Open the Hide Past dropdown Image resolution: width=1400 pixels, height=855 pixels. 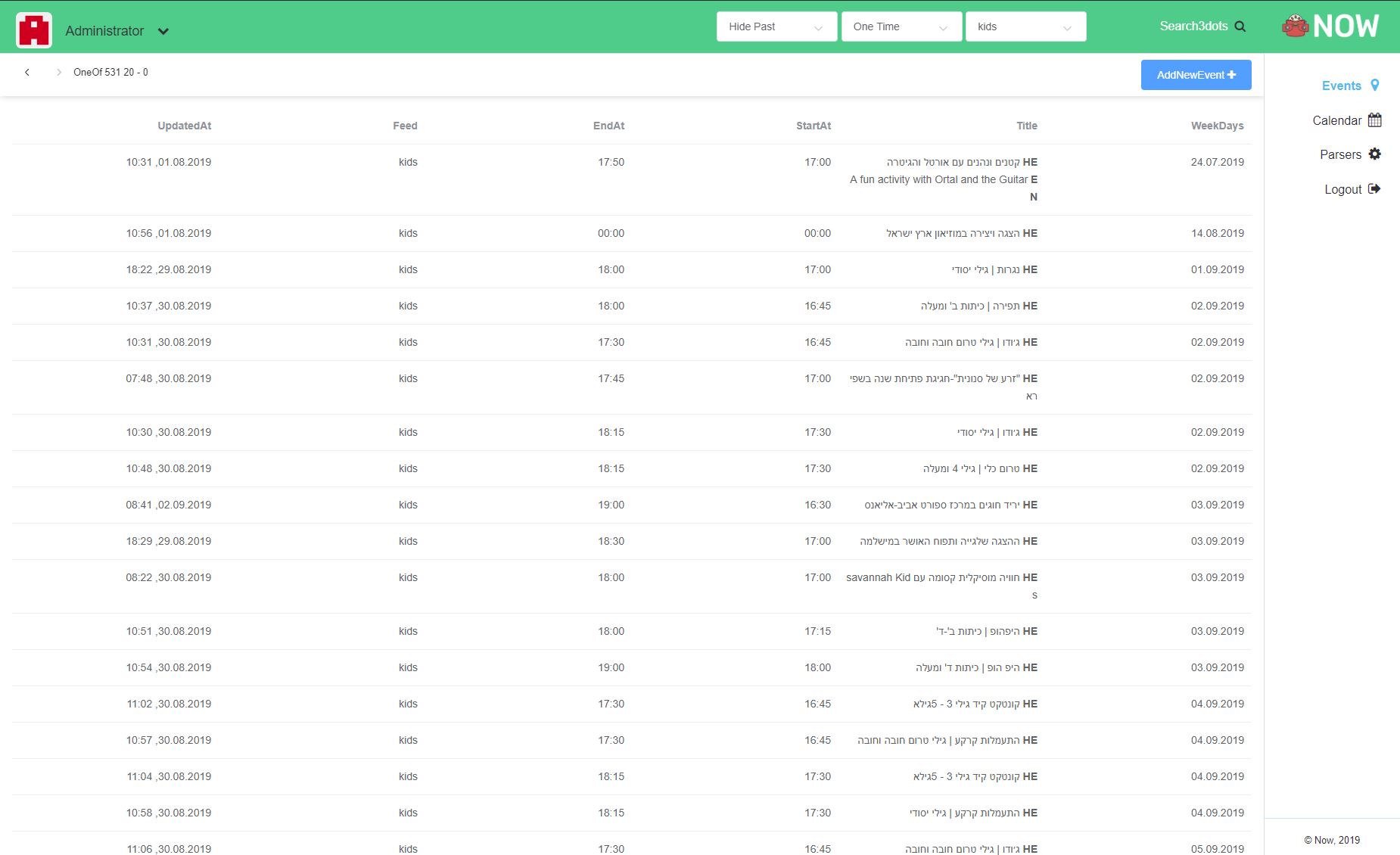coord(776,26)
